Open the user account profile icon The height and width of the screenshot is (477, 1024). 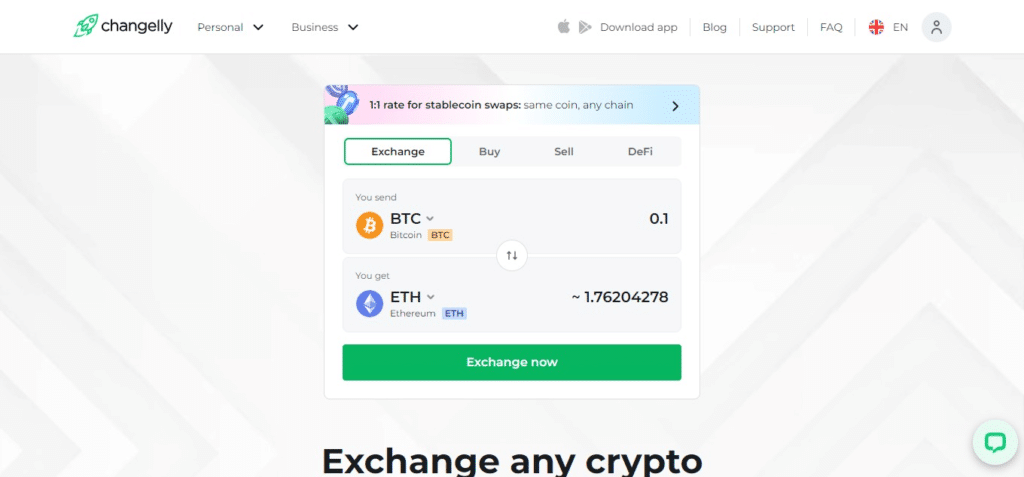936,27
